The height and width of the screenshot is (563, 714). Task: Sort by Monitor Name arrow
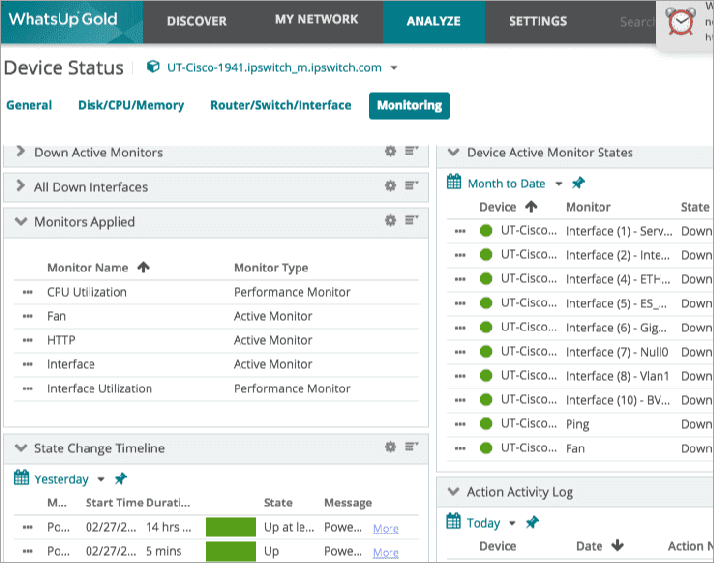coord(143,267)
